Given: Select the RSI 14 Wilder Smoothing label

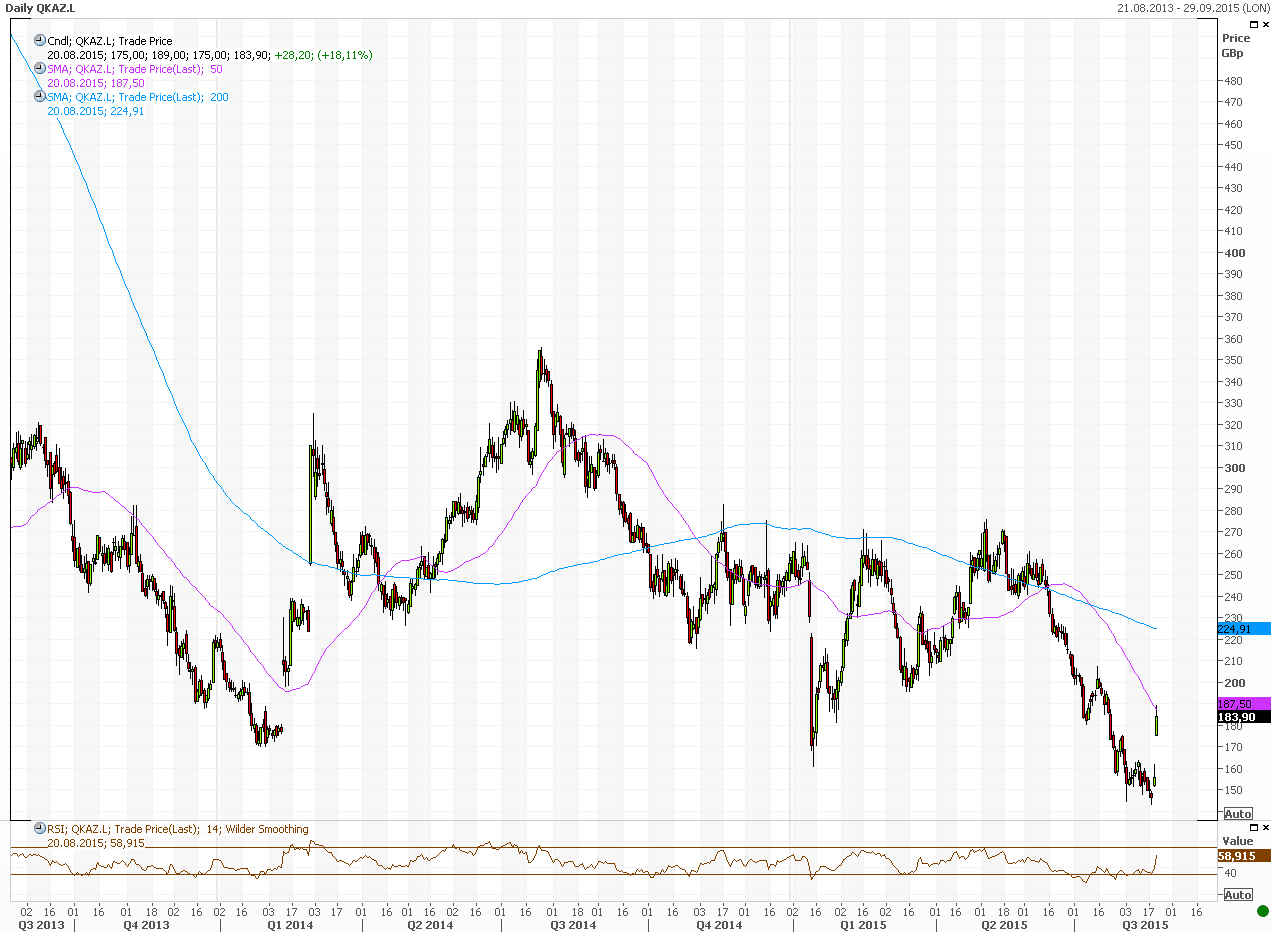Looking at the screenshot, I should [178, 829].
